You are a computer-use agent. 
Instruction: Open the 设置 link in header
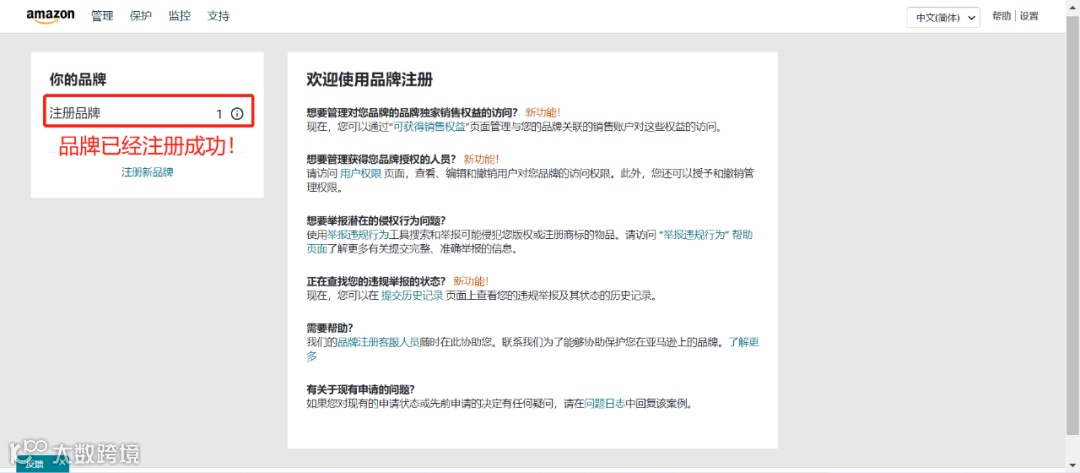[1029, 17]
